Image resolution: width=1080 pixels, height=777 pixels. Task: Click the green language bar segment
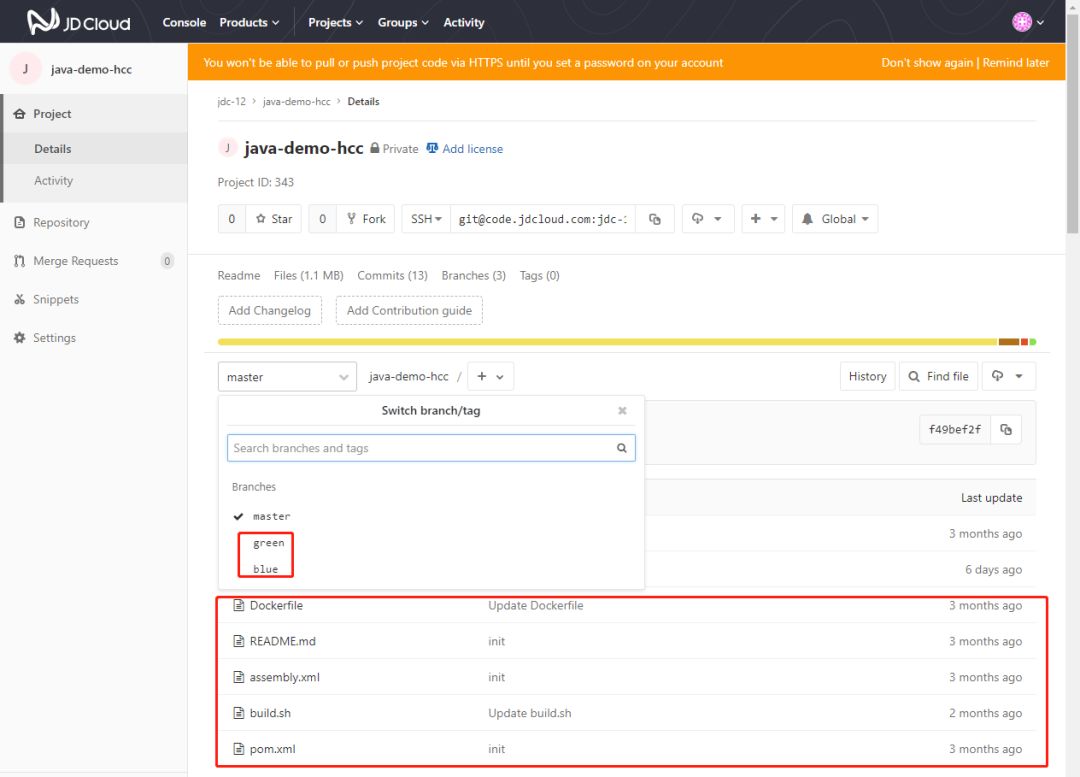pos(1032,342)
